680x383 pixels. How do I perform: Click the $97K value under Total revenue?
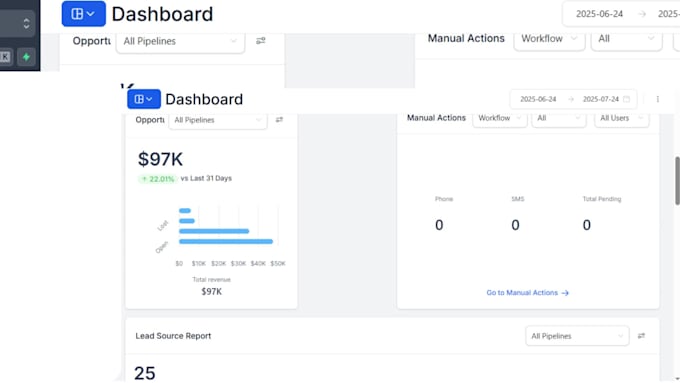212,292
